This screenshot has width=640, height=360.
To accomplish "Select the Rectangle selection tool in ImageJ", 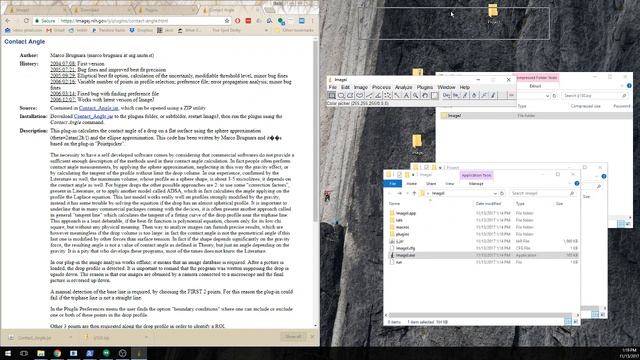I will [332, 96].
